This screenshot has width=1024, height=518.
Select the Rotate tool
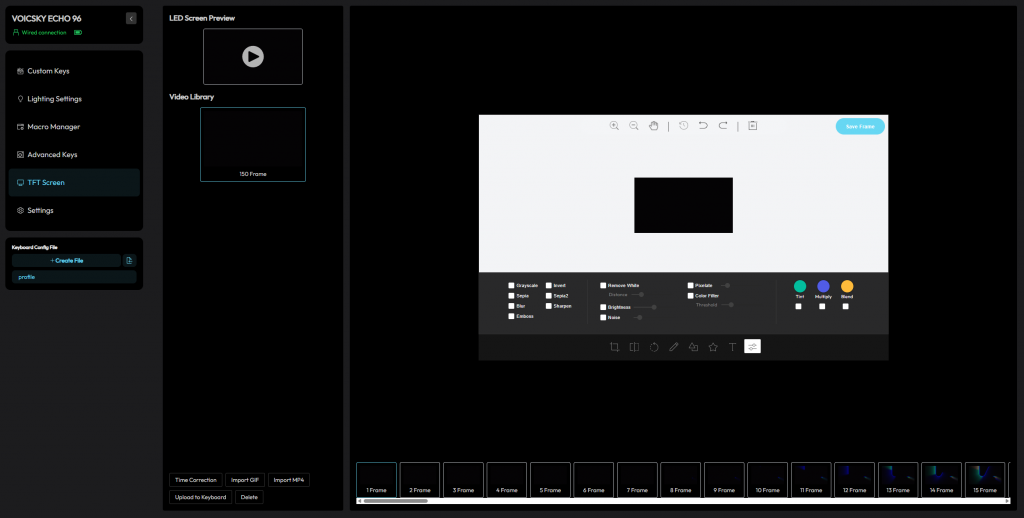(654, 347)
